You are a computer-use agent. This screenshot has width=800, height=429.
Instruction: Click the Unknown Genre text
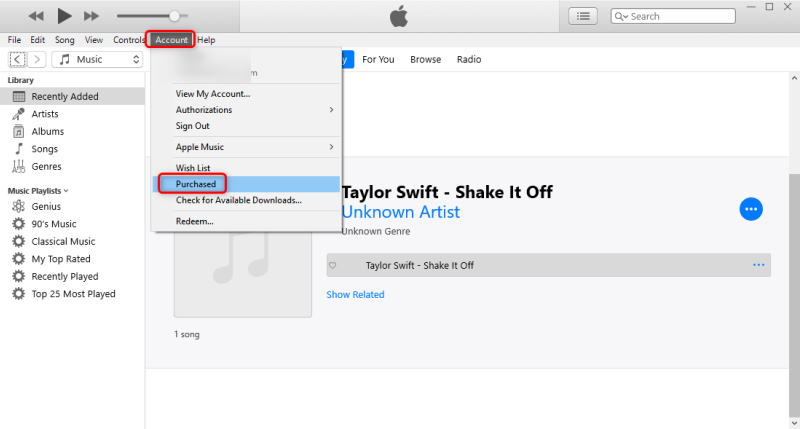click(376, 232)
